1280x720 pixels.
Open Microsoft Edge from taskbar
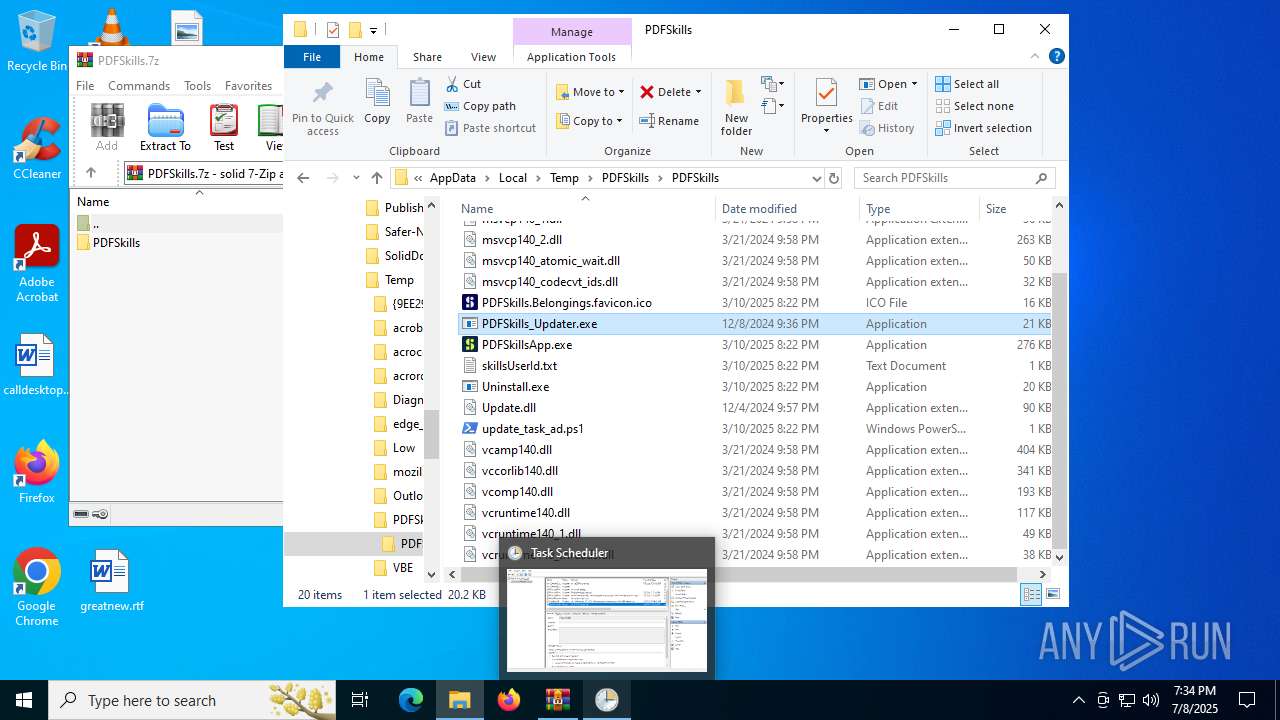click(x=411, y=700)
